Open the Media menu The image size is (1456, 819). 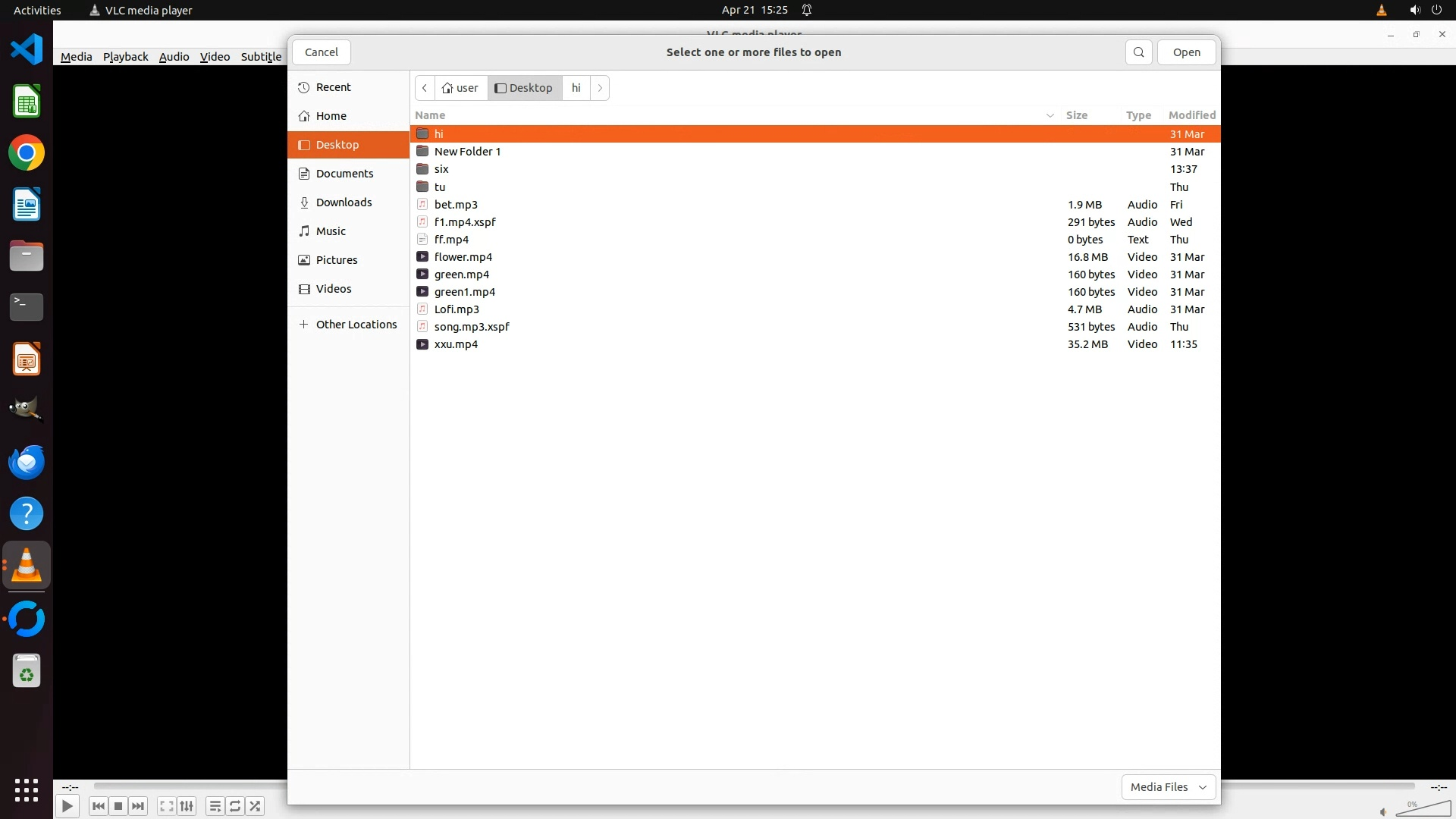[76, 57]
